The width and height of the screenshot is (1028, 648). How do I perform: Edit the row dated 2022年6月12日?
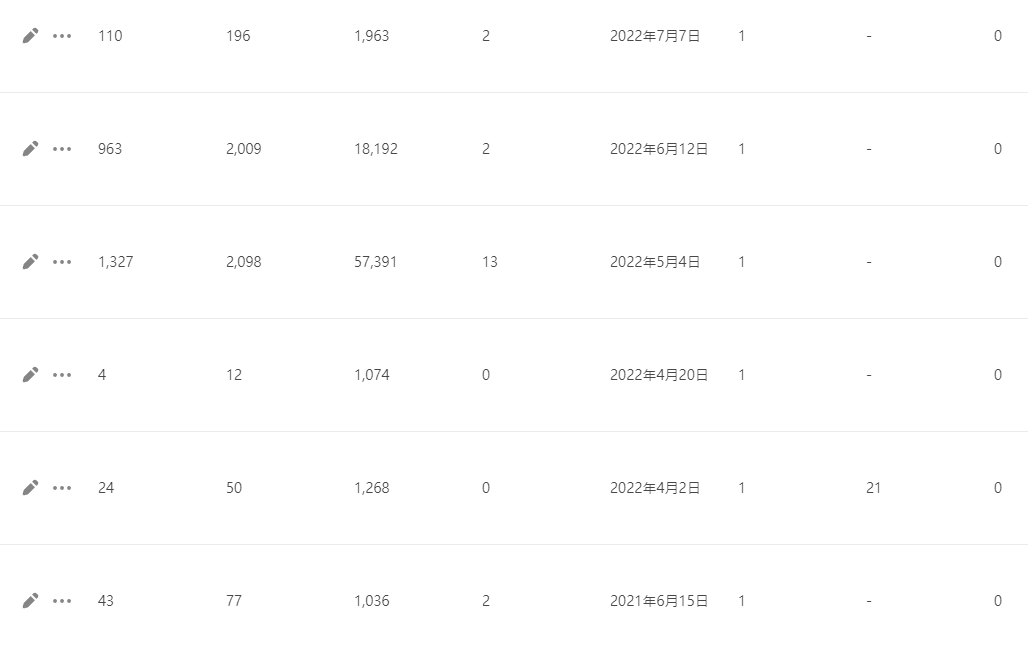coord(30,149)
